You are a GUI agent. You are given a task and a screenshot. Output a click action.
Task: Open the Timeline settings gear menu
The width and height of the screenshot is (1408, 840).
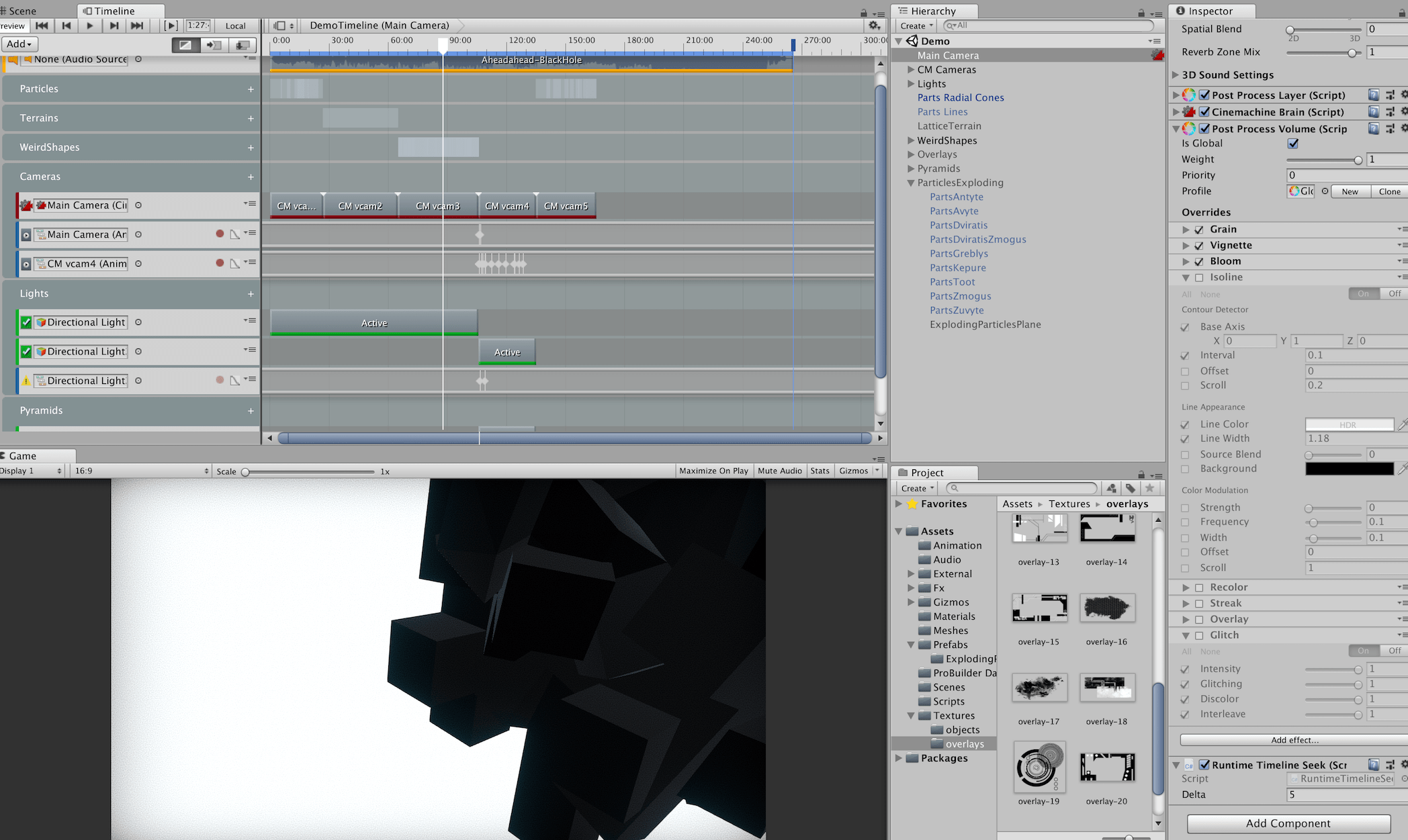pos(874,24)
